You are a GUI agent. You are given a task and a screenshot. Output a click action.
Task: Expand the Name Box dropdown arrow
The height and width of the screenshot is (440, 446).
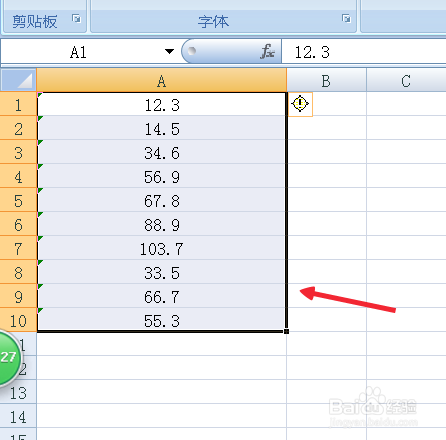169,51
